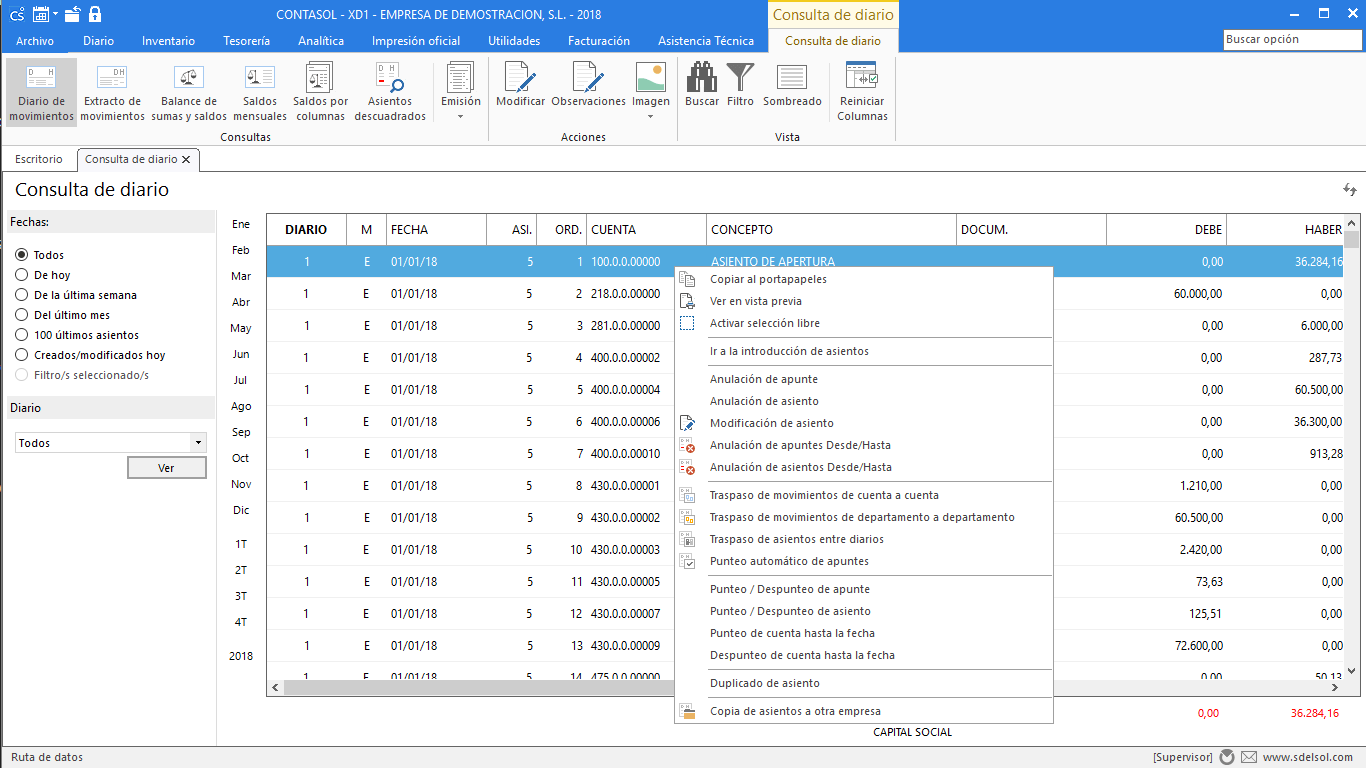1366x768 pixels.
Task: Open the www.sdelsol.com link
Action: click(x=1307, y=758)
